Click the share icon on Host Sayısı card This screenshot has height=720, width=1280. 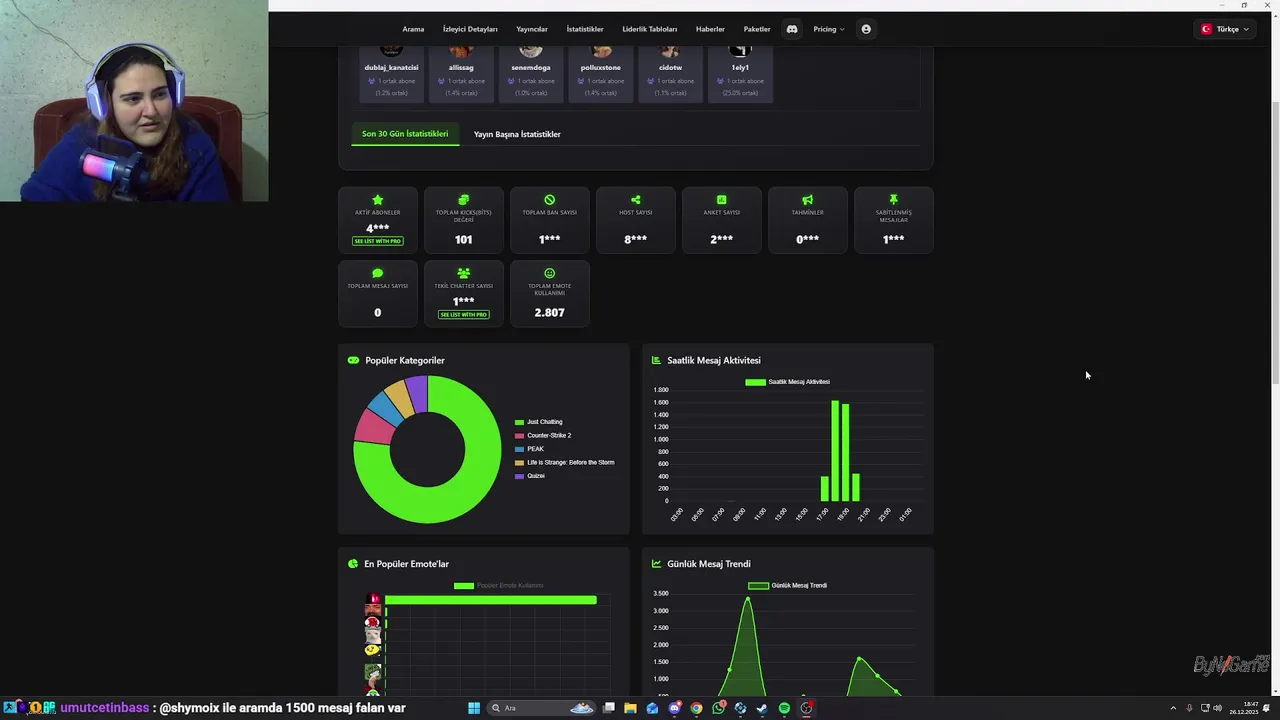(x=635, y=200)
